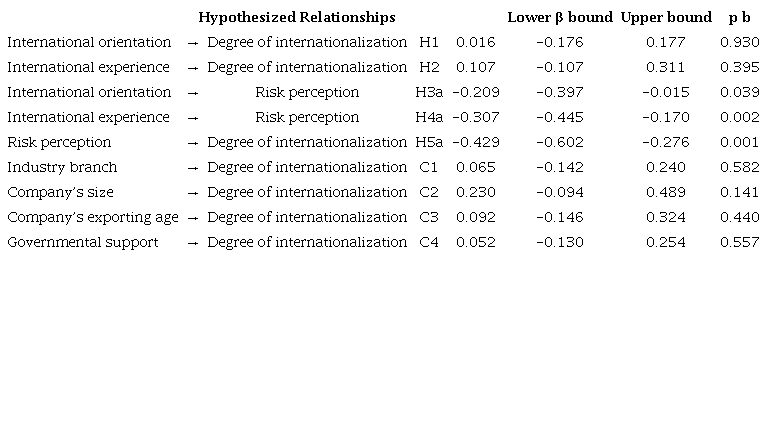The width and height of the screenshot is (768, 428).
Task: Select the p value 0.039
Action: tap(739, 92)
